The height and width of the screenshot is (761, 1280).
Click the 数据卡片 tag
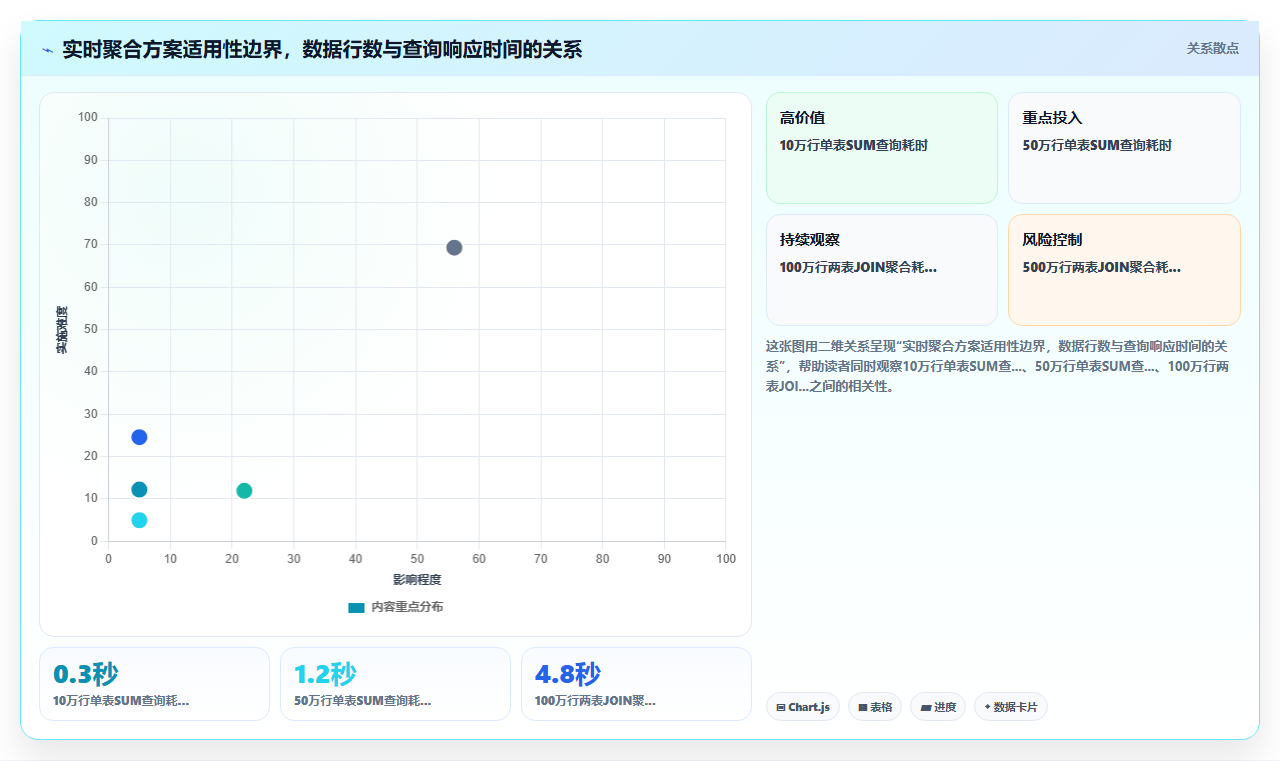(1011, 707)
